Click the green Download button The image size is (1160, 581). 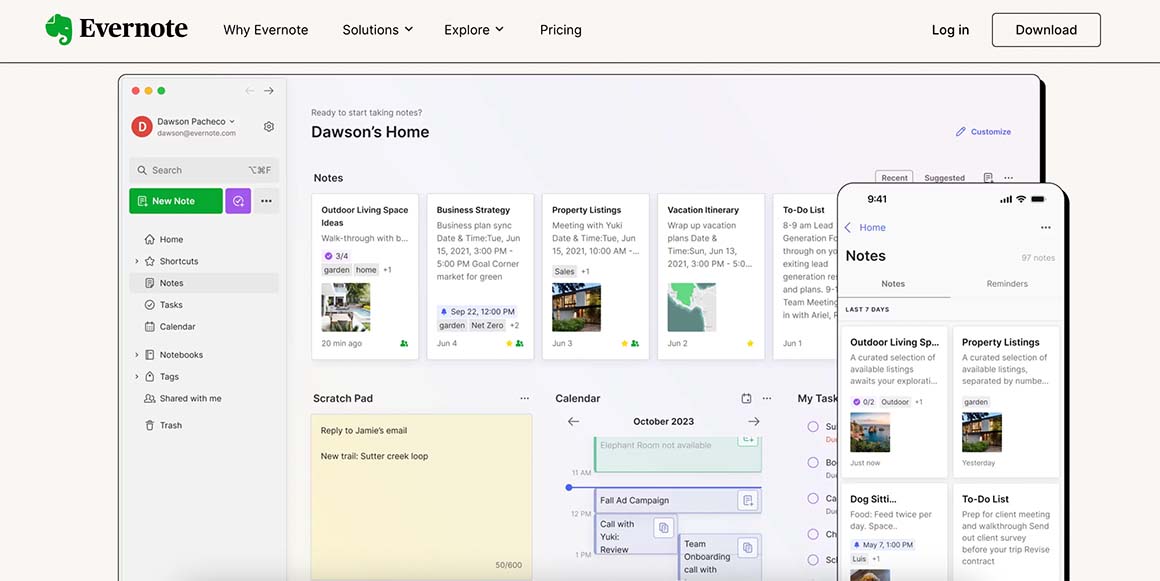(1046, 30)
